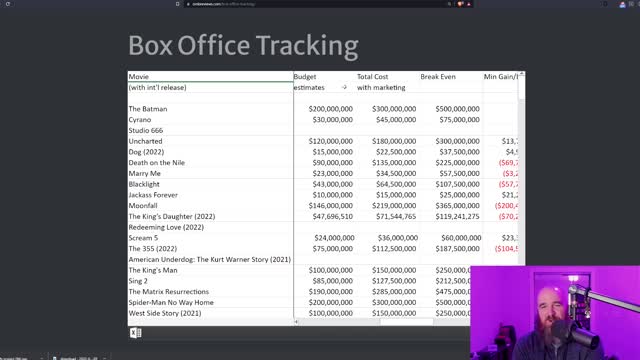
Task: Click The Batman break even $500,000,000
Action: pyautogui.click(x=457, y=109)
